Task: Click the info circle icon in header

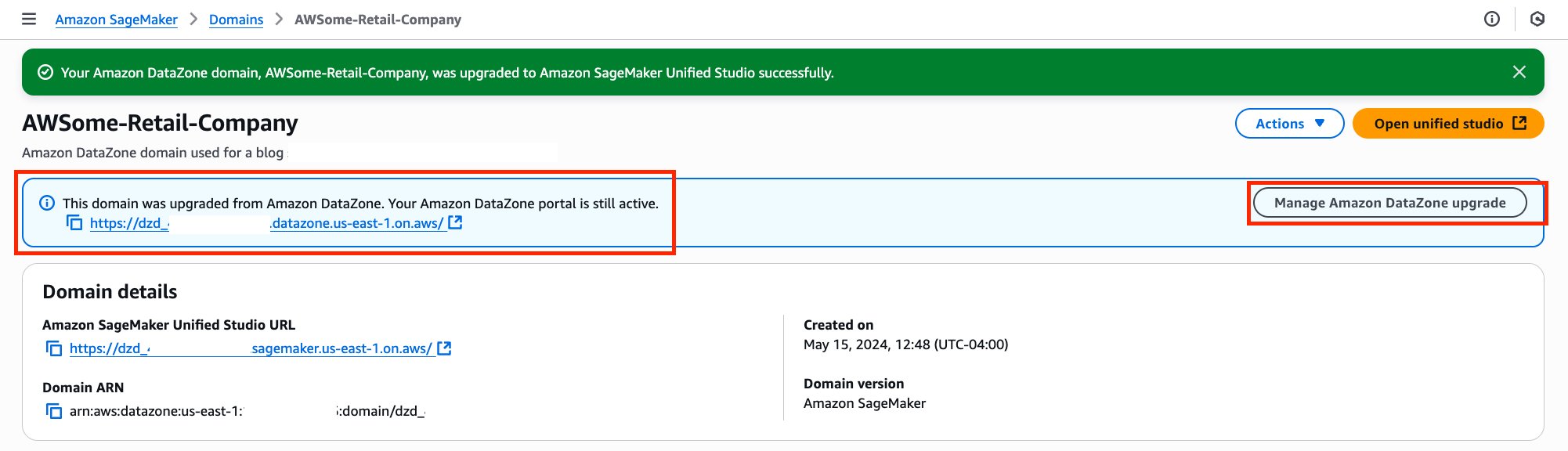Action: tap(1492, 19)
